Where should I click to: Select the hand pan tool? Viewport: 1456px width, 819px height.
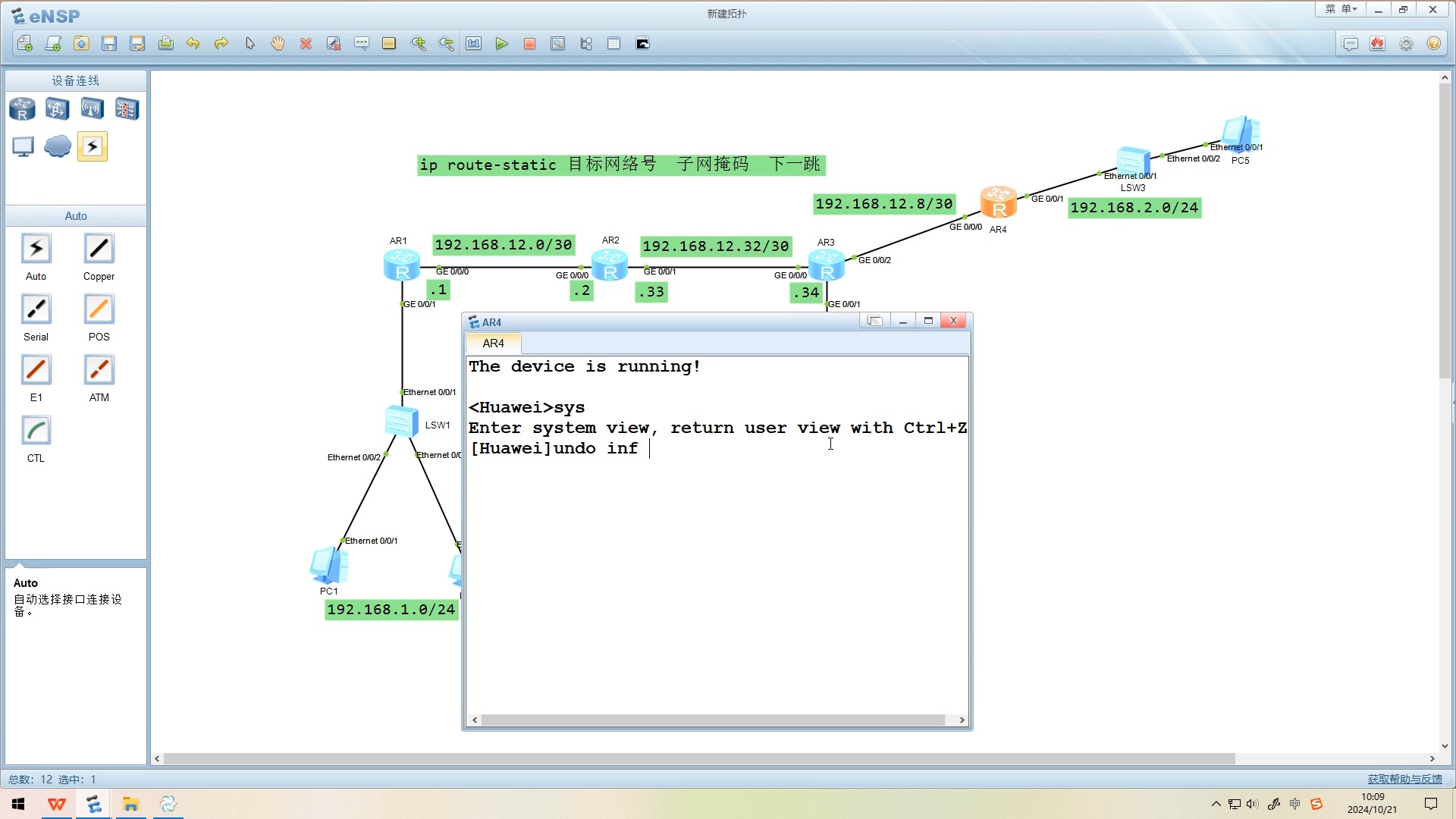pos(278,44)
